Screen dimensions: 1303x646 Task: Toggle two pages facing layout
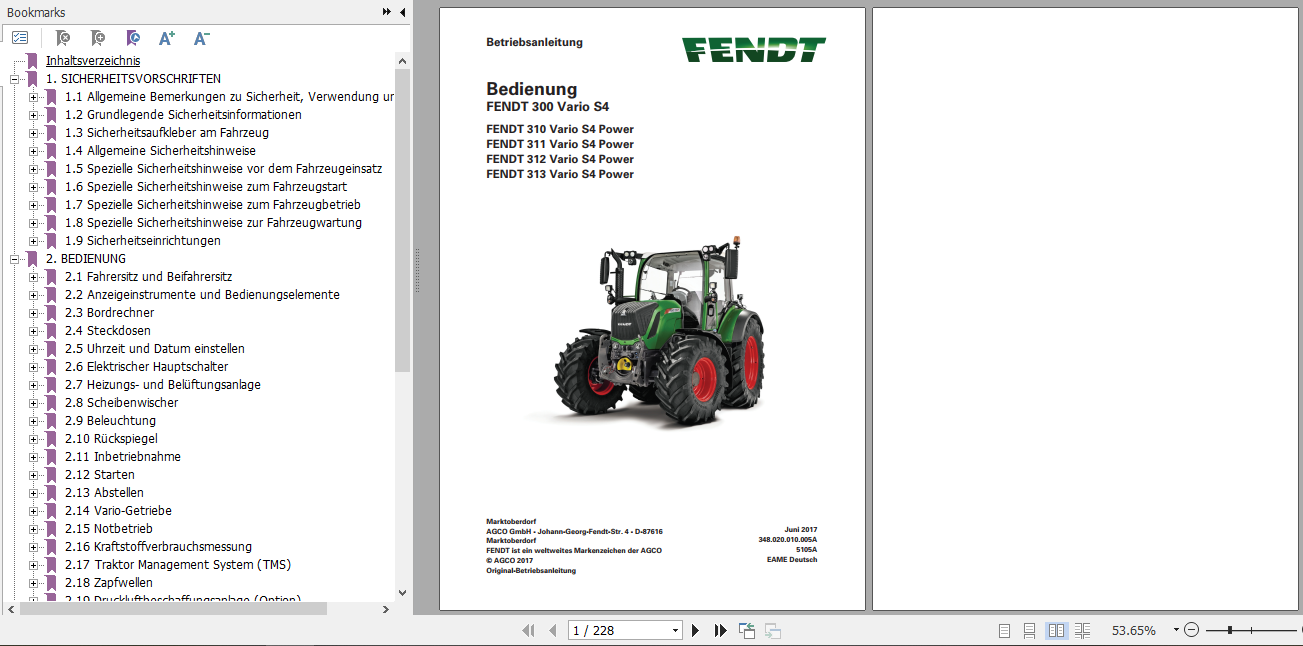tap(1056, 630)
